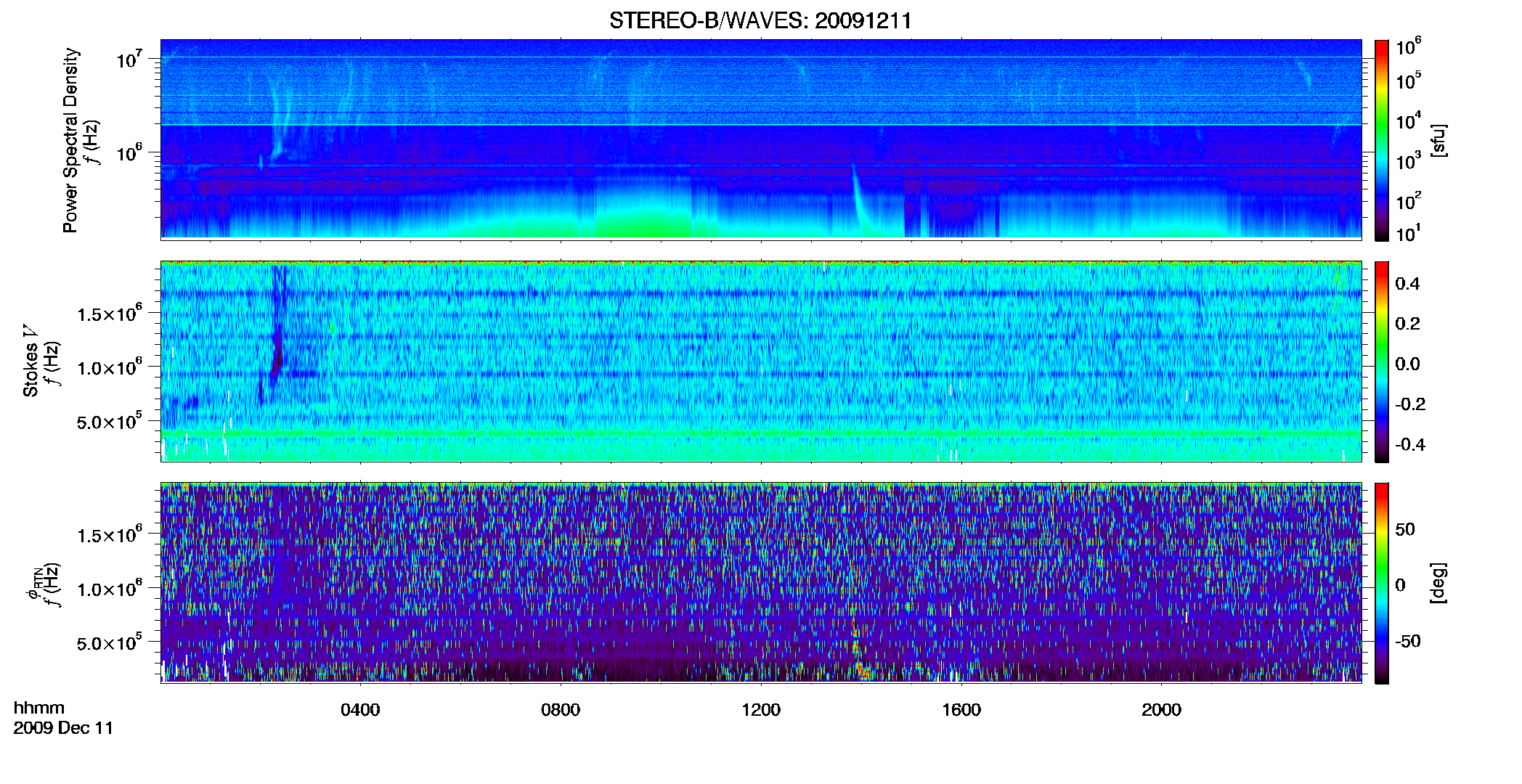This screenshot has width=1522, height=784.
Task: Click the "0.4" value on the Stokes V color bar
Action: [x=1407, y=284]
